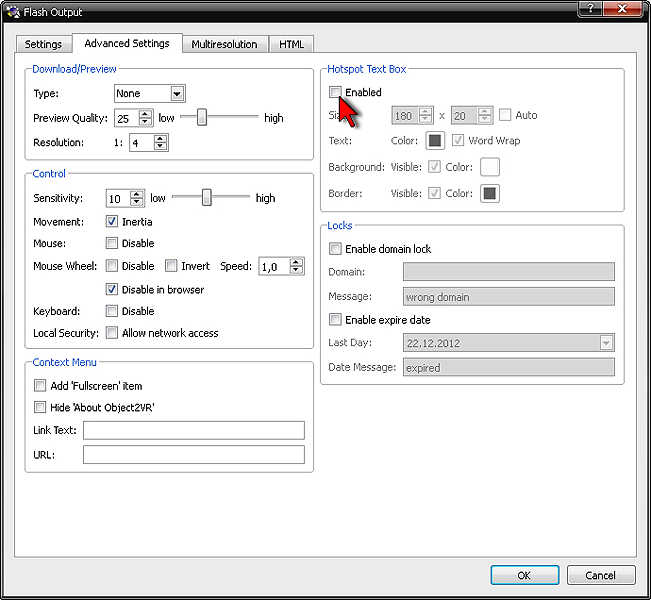The width and height of the screenshot is (651, 600).
Task: Enable the Mouse Wheel Invert checkbox
Action: (x=171, y=266)
